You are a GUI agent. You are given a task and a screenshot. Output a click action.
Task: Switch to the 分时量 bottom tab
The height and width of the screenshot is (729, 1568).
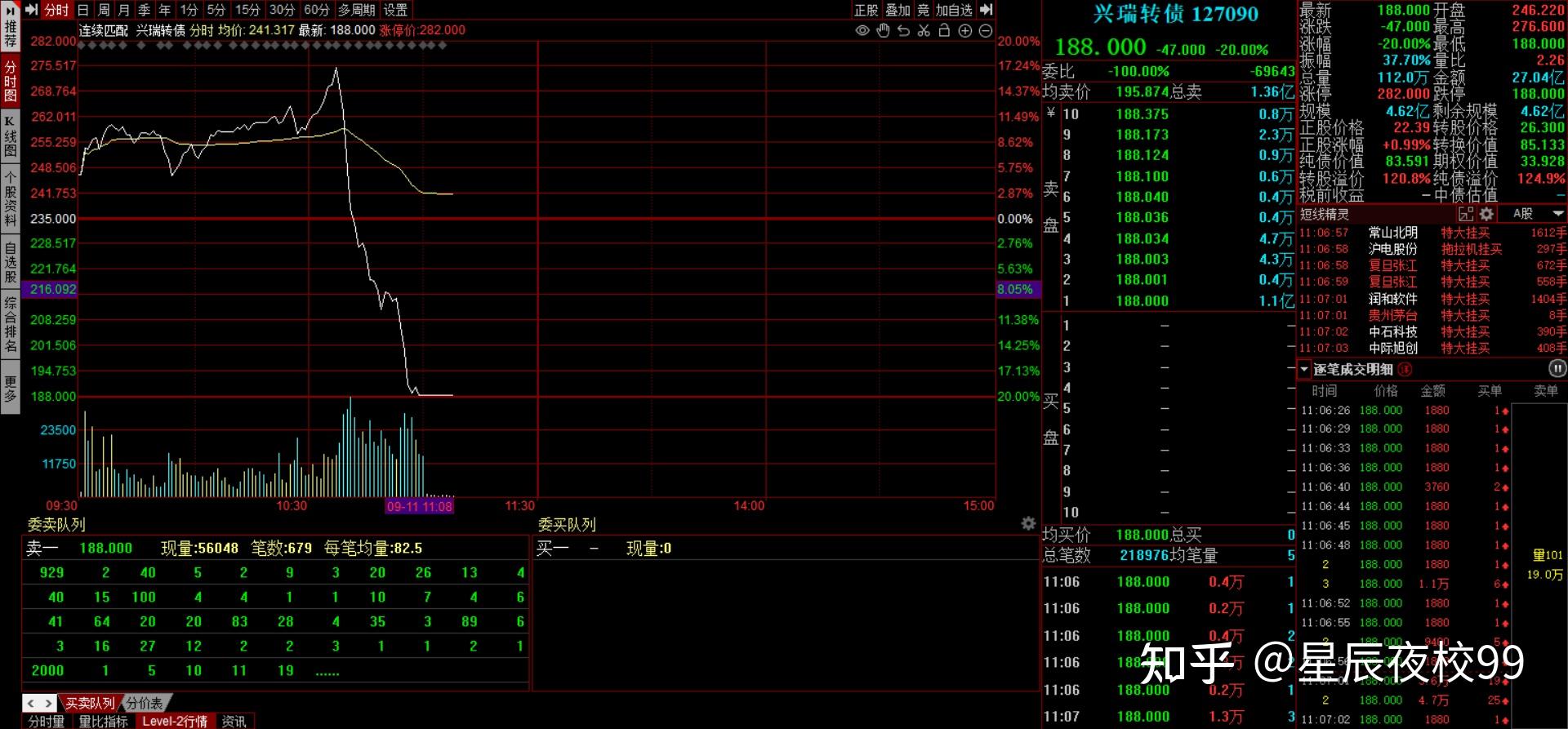(46, 722)
